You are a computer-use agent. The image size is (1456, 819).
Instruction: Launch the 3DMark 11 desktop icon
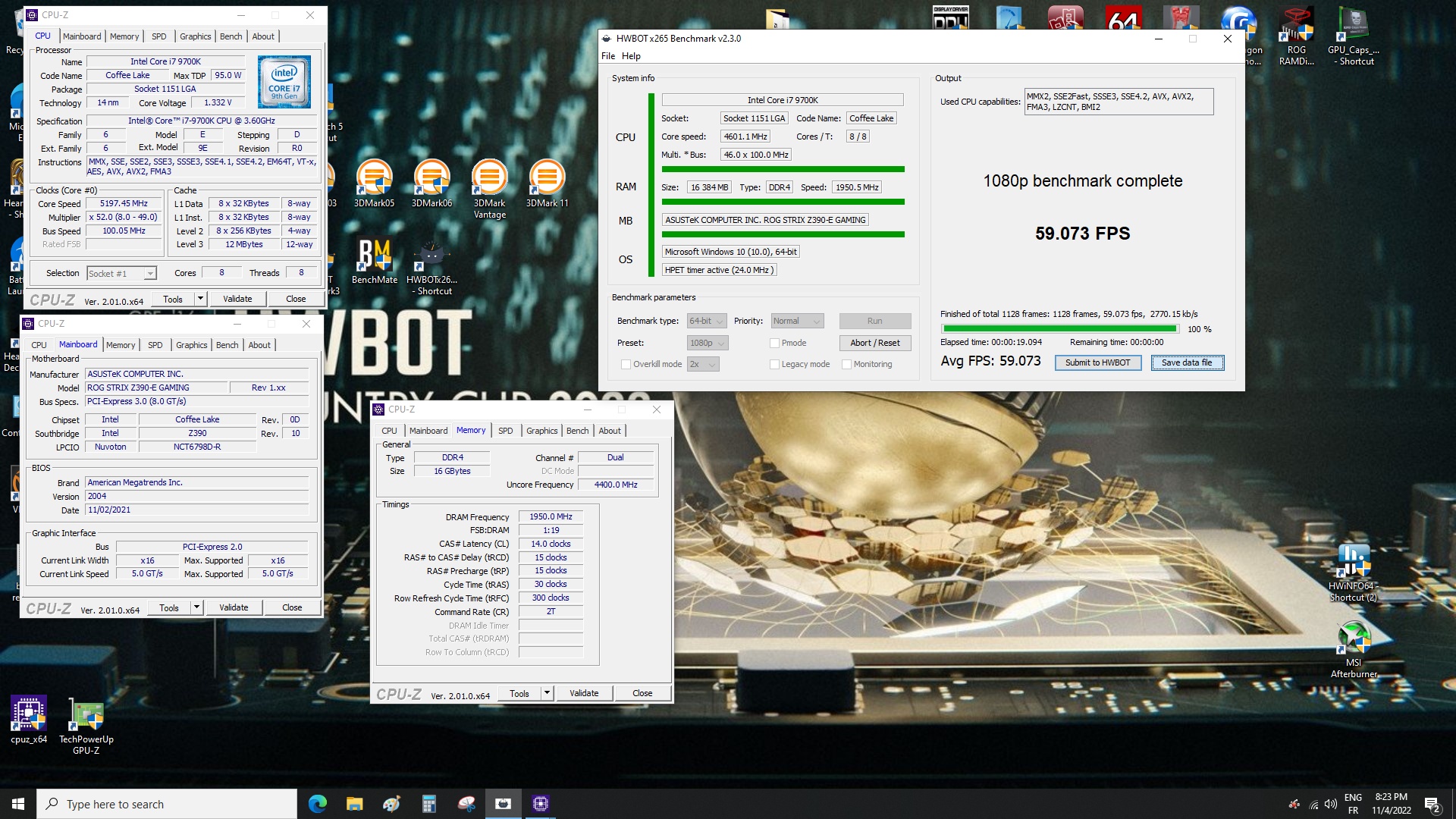point(547,184)
